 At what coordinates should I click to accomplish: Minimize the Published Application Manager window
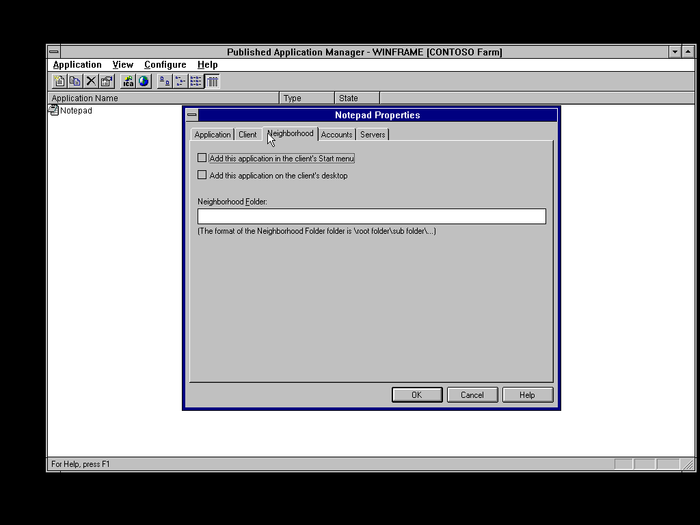(675, 52)
